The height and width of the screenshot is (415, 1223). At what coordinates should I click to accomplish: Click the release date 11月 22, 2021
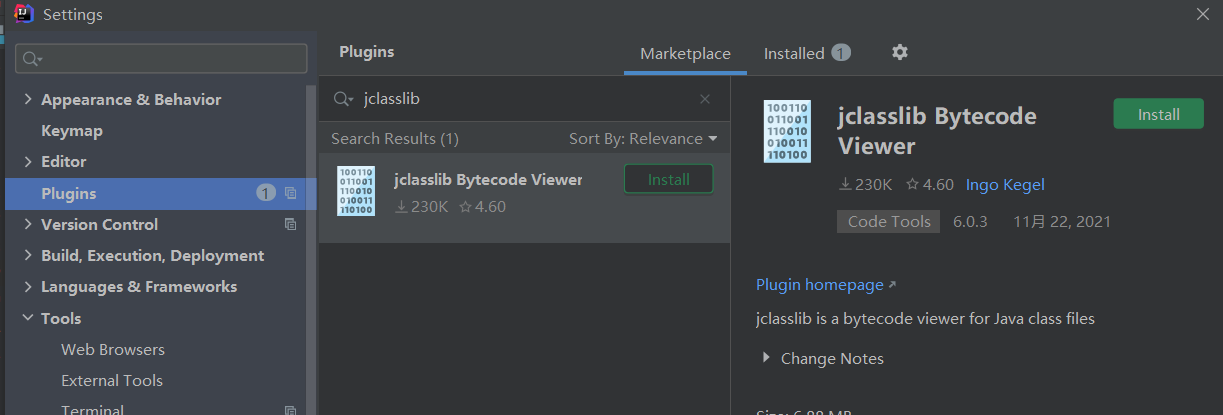(x=1062, y=222)
